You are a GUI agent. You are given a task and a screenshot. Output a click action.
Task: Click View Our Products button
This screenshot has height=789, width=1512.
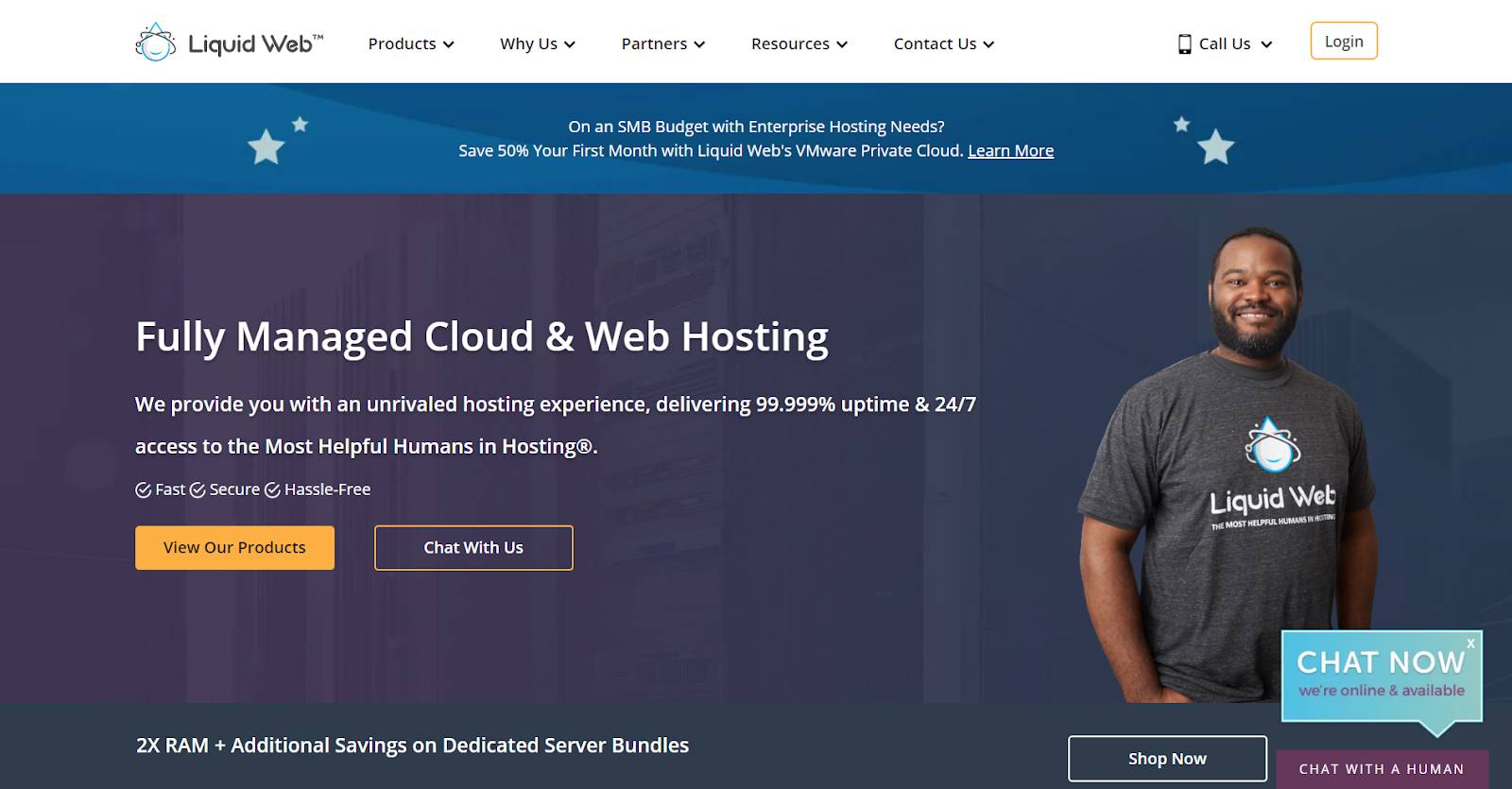[234, 548]
